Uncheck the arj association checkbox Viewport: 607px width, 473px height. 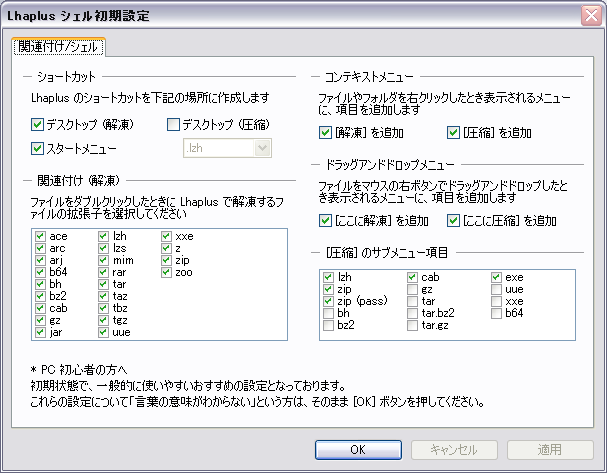[40, 260]
